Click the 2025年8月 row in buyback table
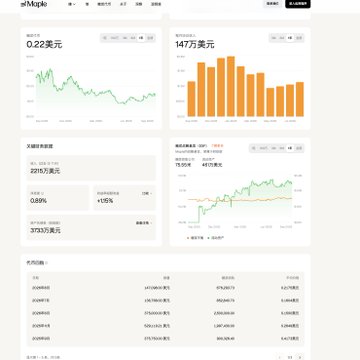This screenshot has width=360, height=360. (165, 288)
